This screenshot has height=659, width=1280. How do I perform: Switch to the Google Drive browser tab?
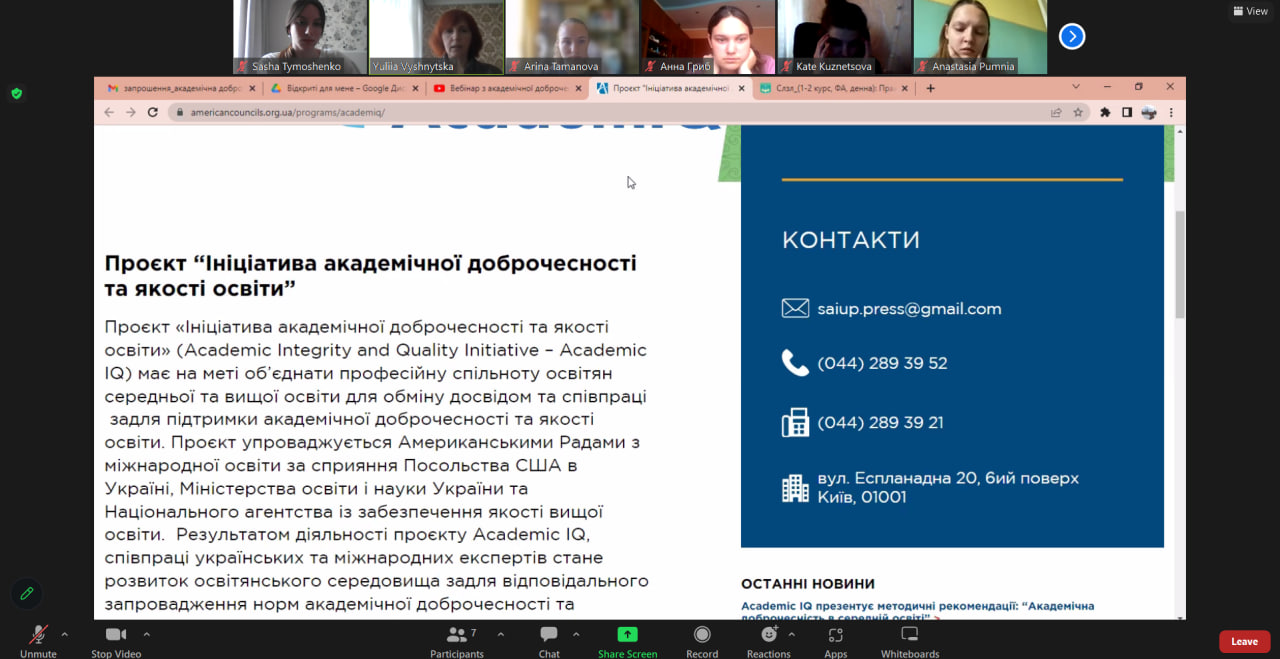(340, 88)
